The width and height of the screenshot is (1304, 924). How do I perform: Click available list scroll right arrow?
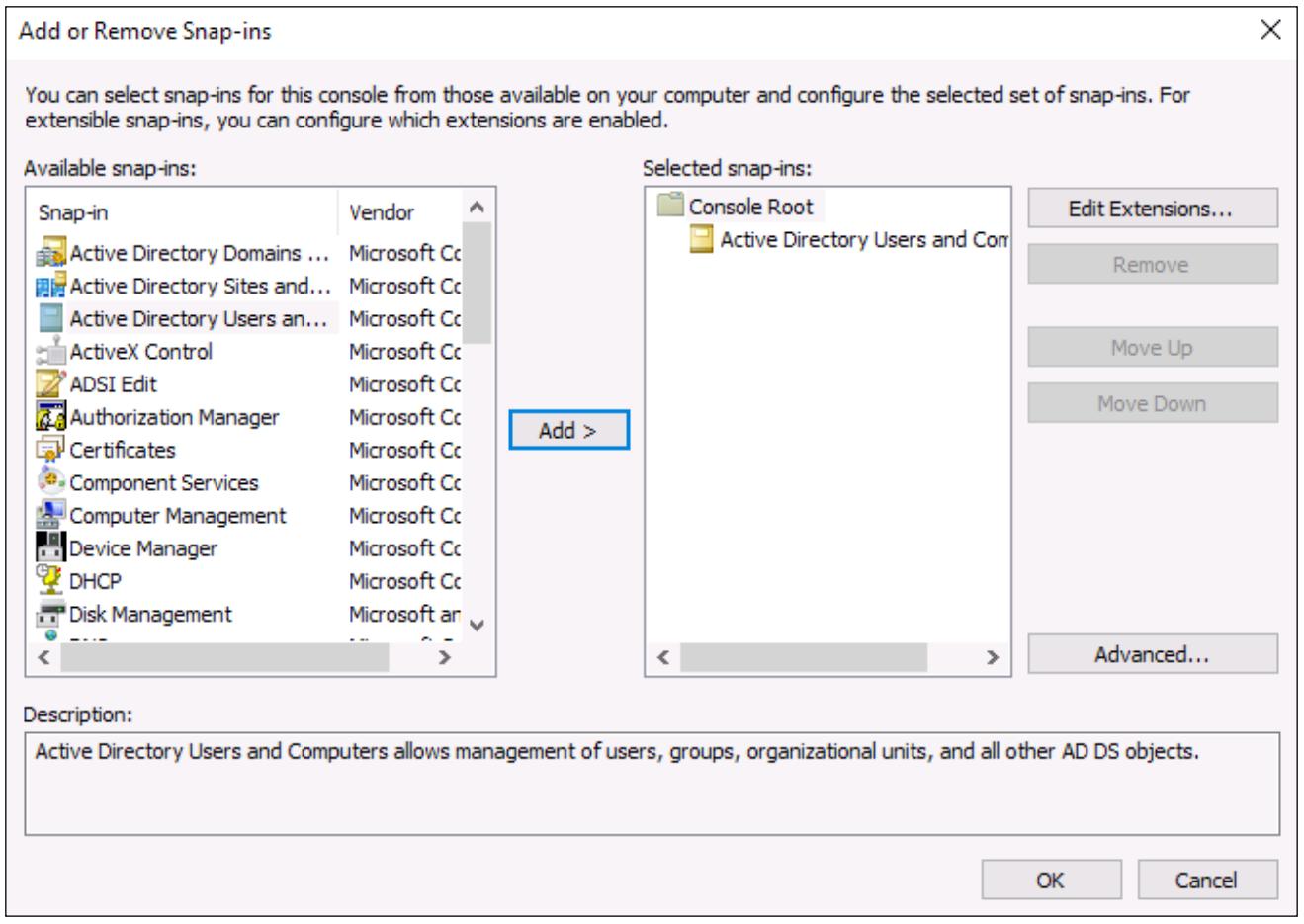447,657
